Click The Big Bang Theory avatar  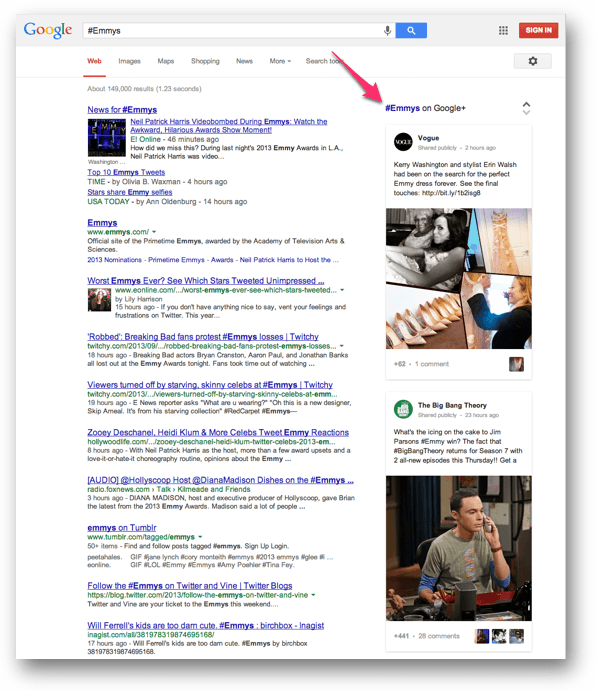(x=403, y=409)
